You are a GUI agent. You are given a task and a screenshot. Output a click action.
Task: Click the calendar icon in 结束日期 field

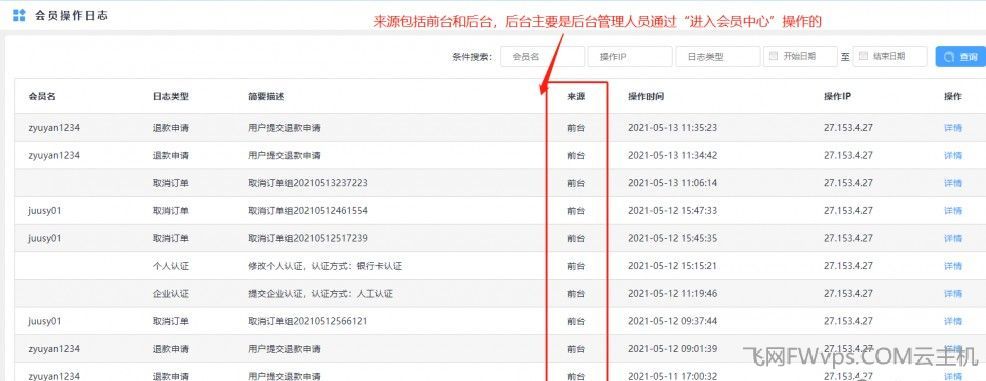coord(863,56)
